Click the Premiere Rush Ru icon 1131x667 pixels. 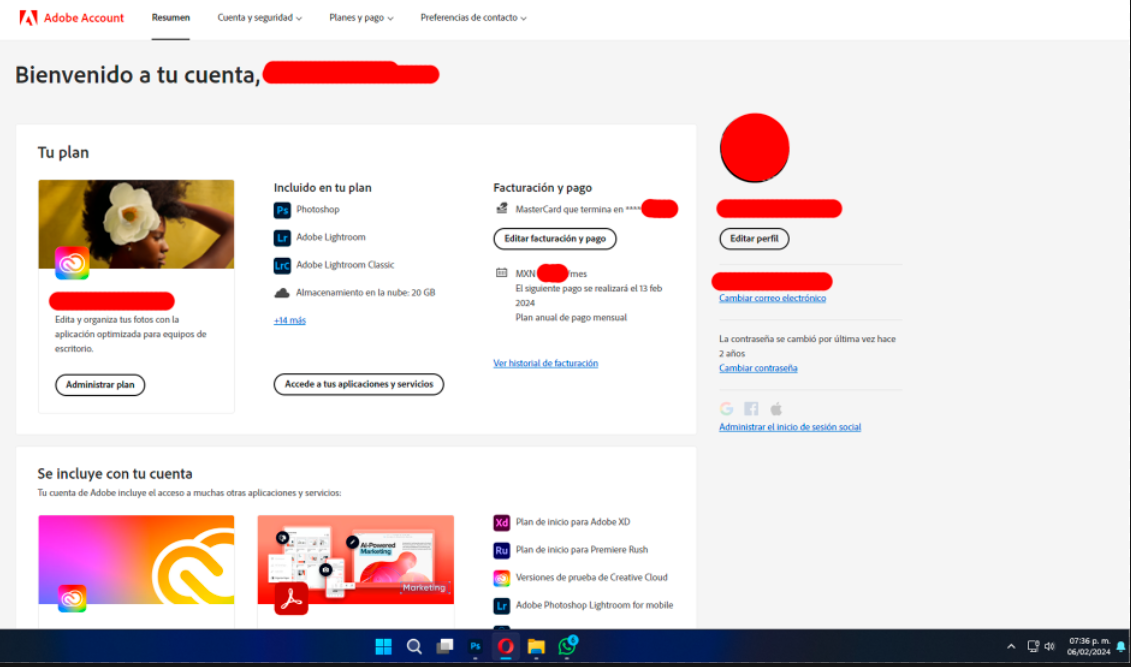(502, 550)
